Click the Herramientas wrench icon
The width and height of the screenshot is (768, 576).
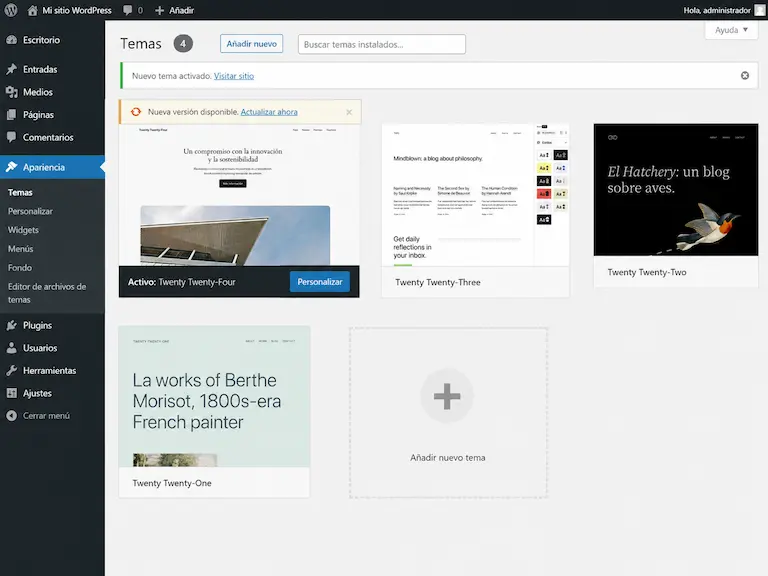(x=12, y=370)
